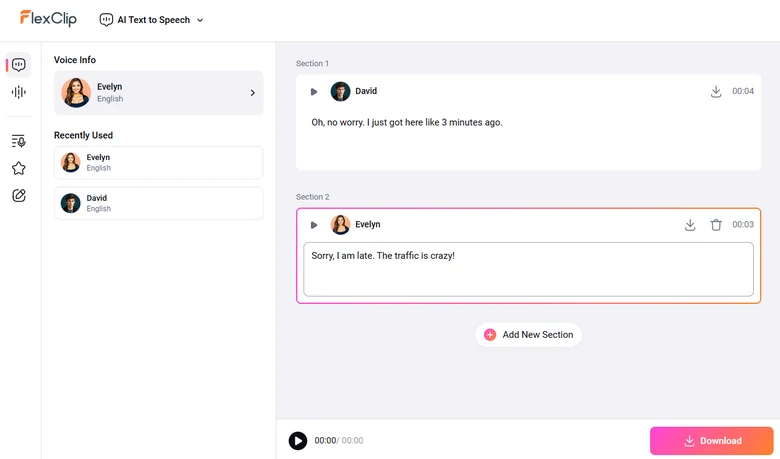780x459 pixels.
Task: Change voice via David avatar in Section 1
Action: [341, 91]
